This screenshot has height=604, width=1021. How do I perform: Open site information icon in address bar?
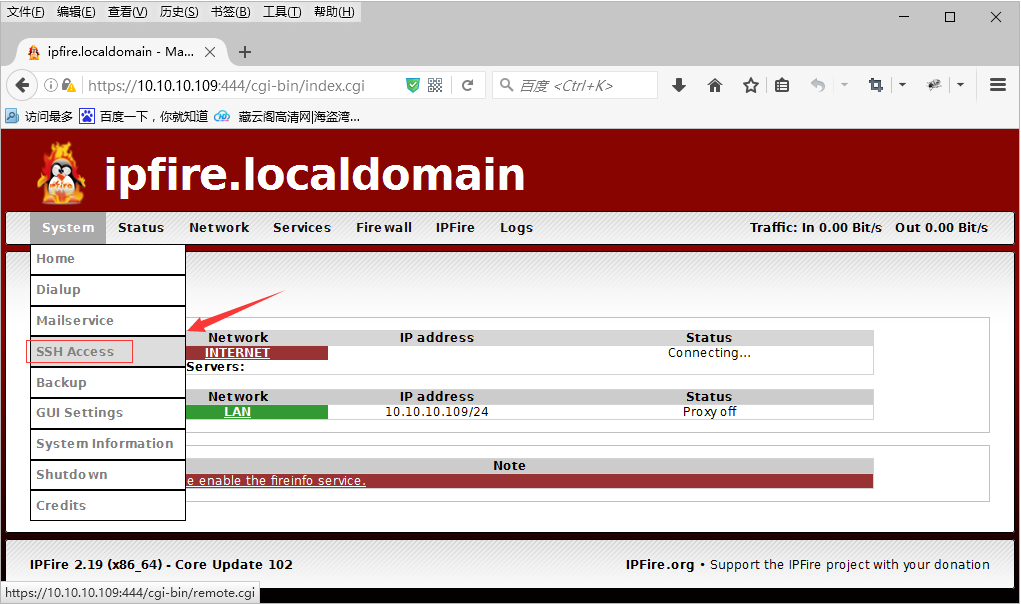(x=50, y=85)
